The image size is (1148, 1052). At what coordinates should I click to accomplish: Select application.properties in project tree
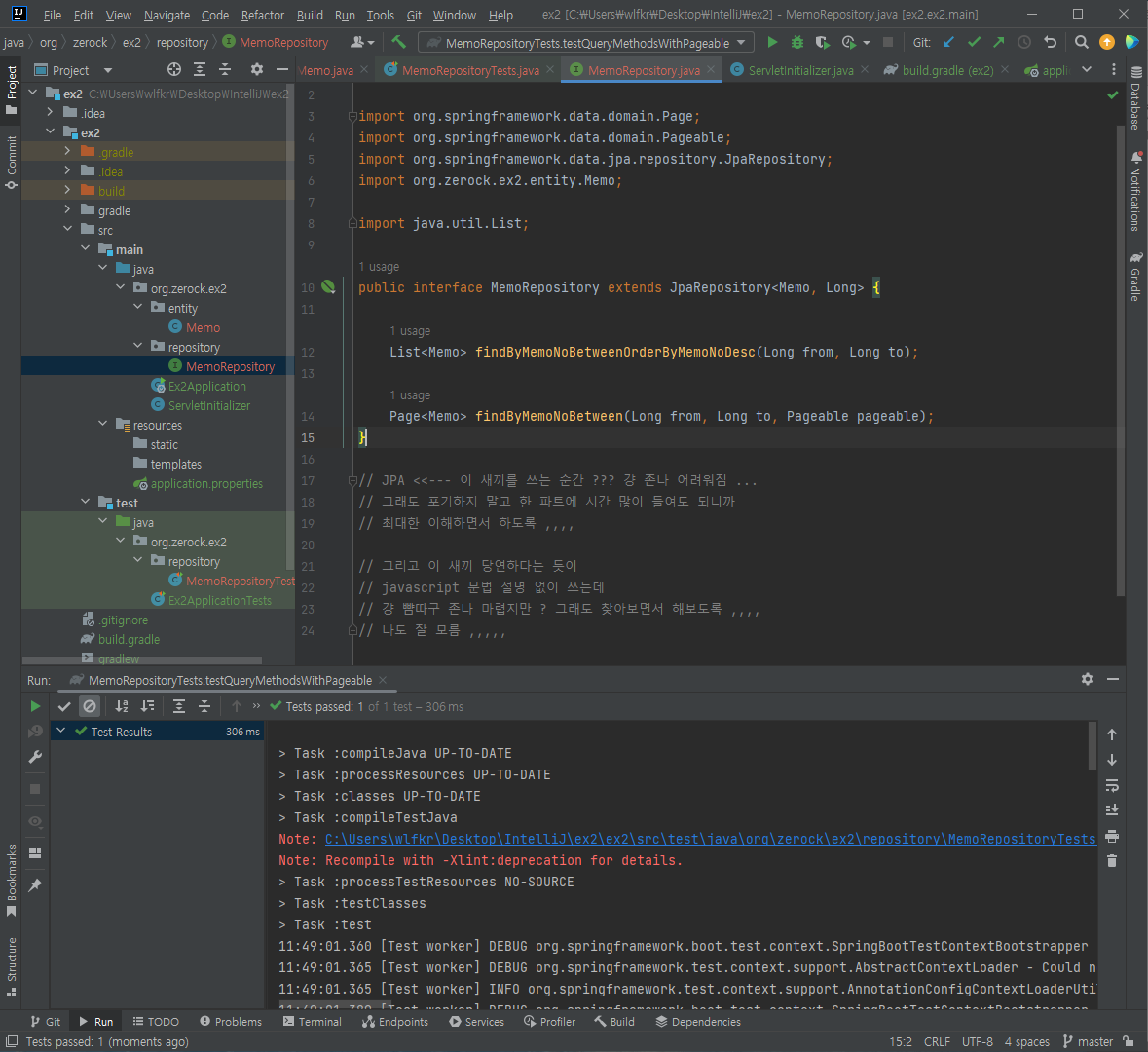pyautogui.click(x=206, y=483)
